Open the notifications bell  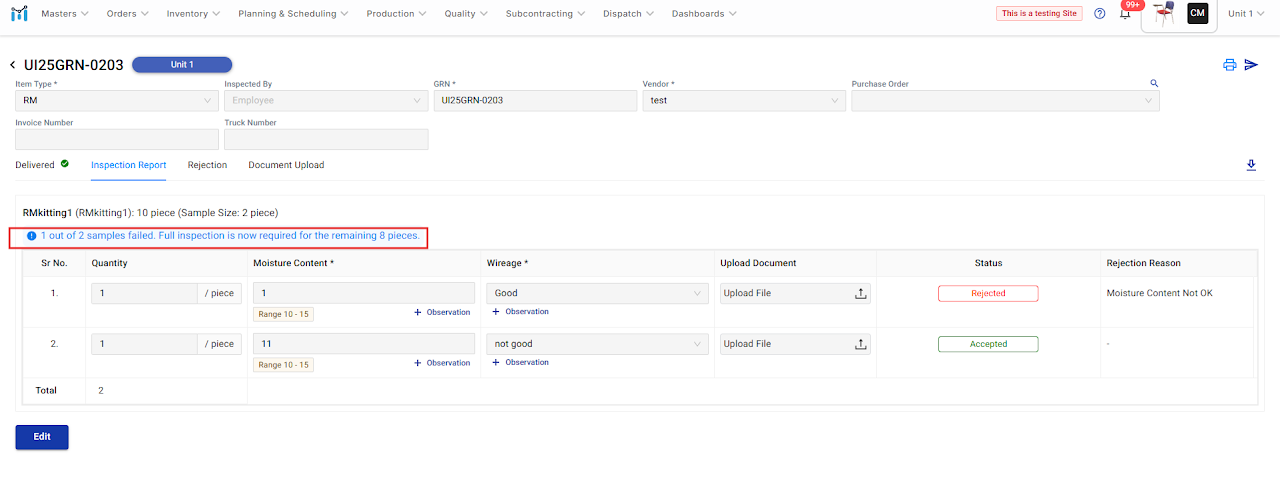(x=1125, y=14)
